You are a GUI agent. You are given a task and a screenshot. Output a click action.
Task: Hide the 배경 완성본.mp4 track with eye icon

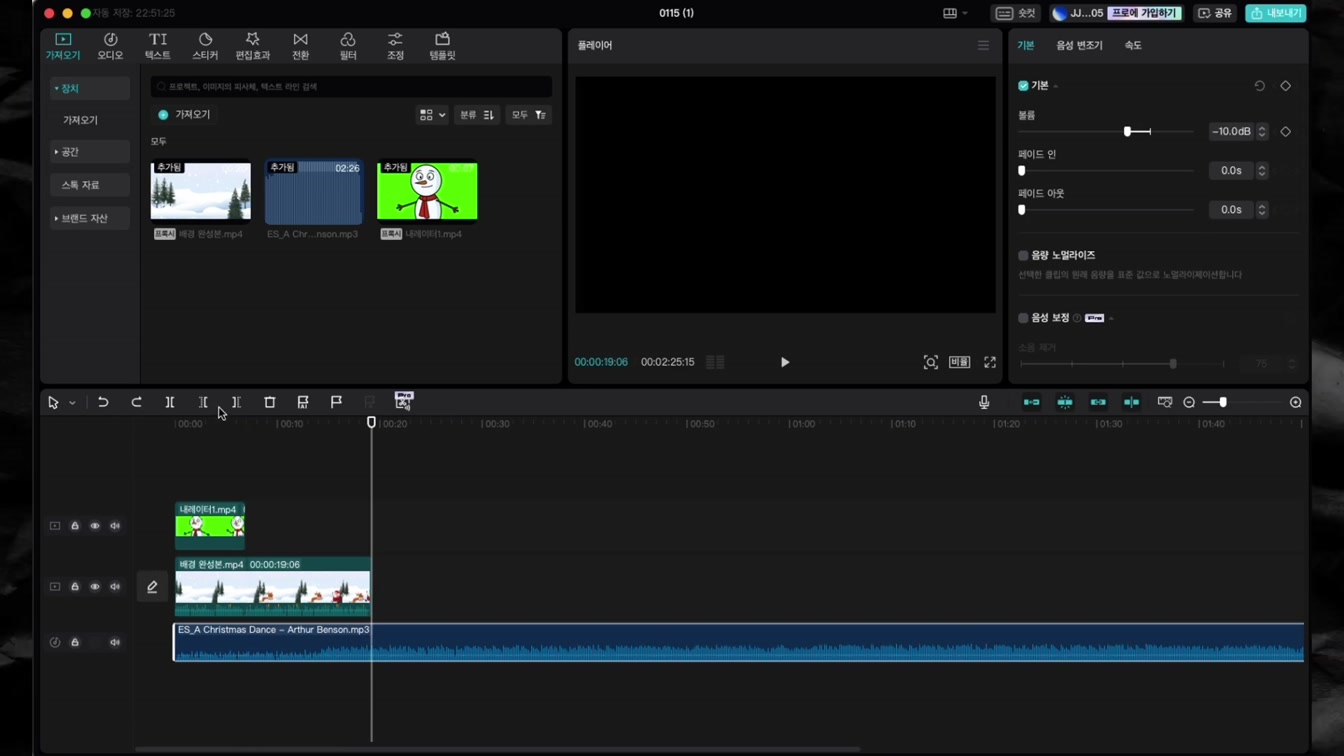pyautogui.click(x=95, y=587)
